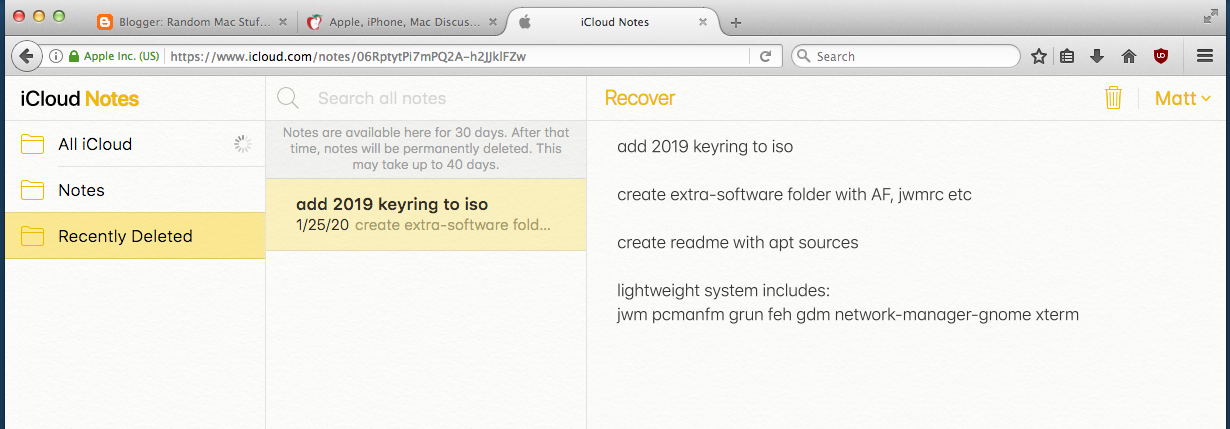
Task: Click the 30-day deletion notice text
Action: (x=426, y=148)
